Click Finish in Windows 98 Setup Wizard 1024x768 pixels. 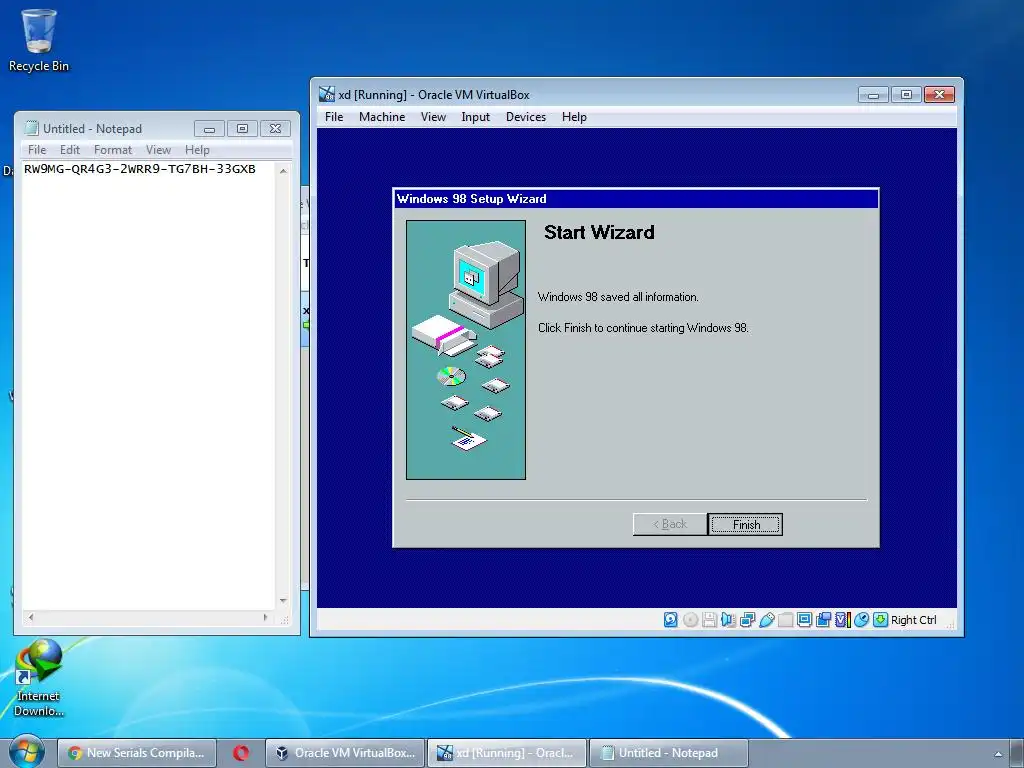point(745,524)
